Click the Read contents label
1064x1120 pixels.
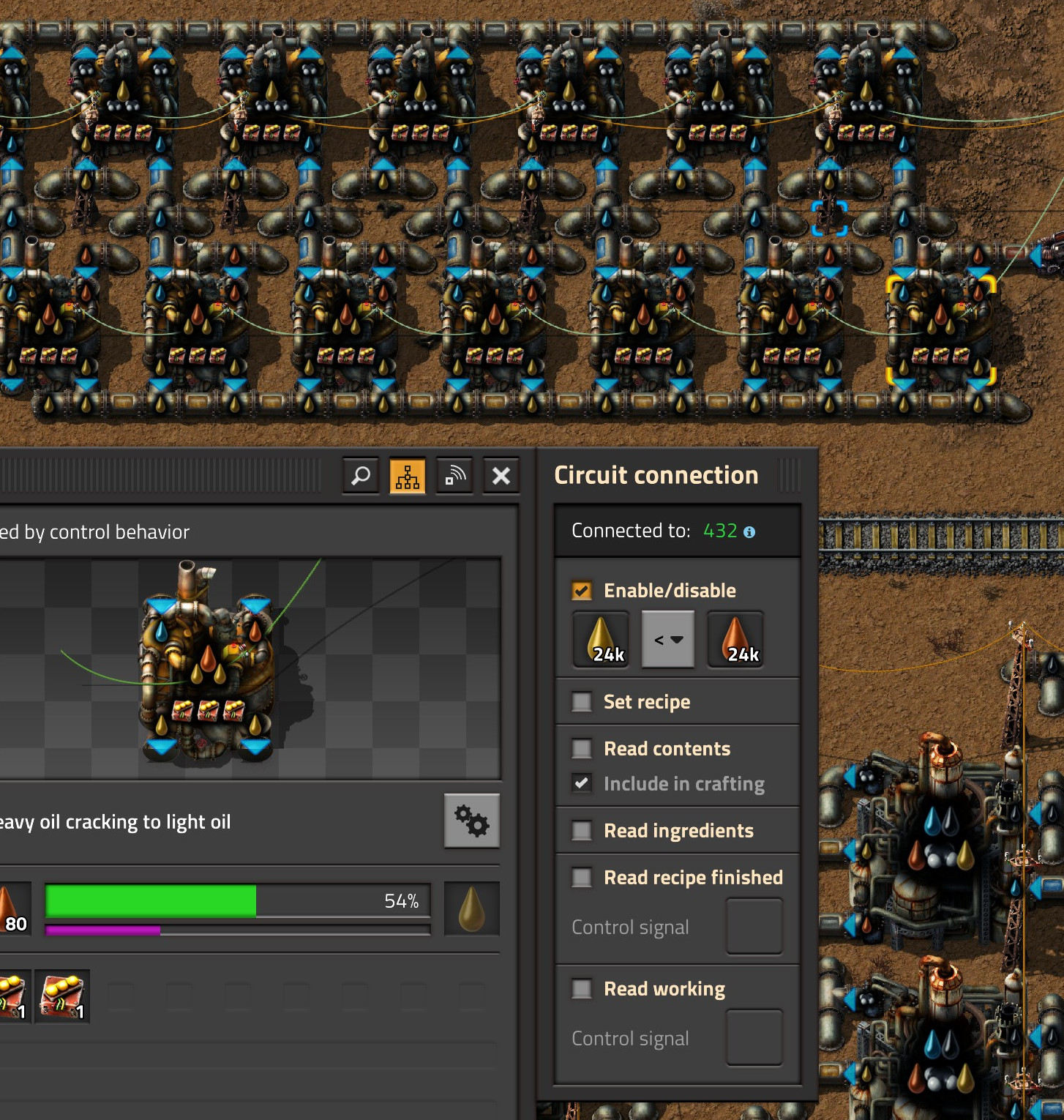(667, 749)
